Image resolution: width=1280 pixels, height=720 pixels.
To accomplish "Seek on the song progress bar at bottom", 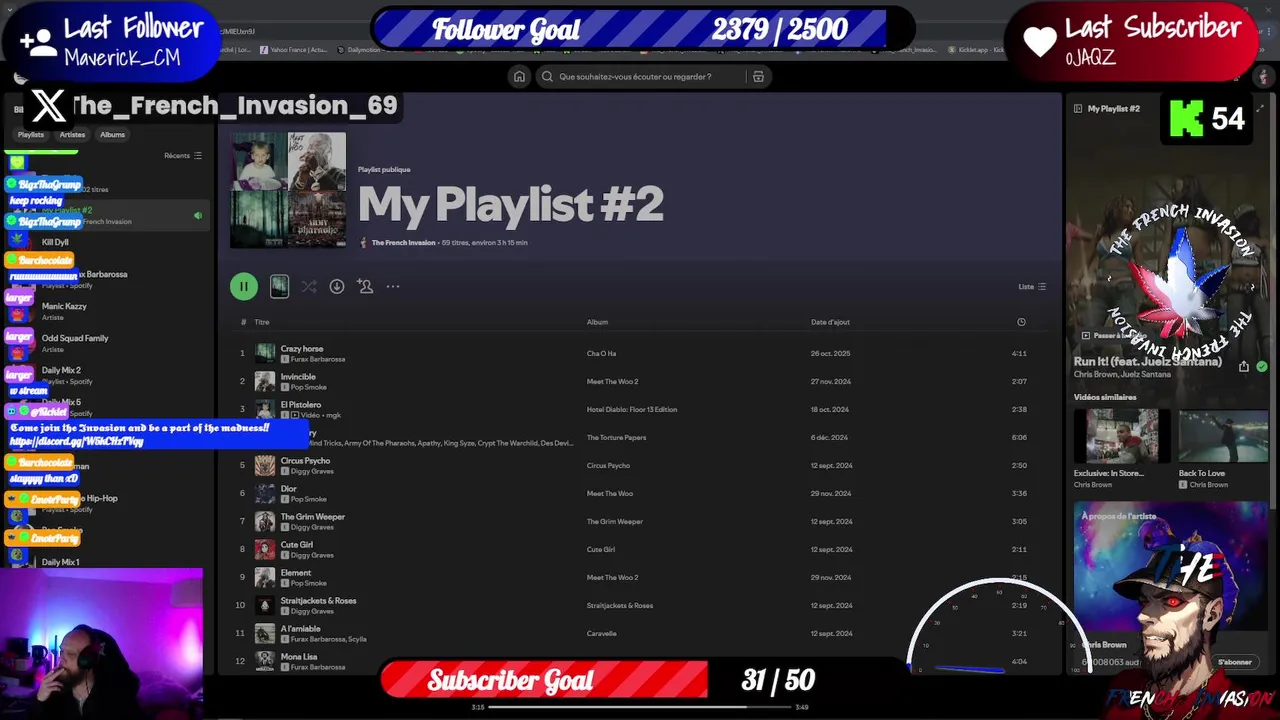I will click(x=640, y=707).
